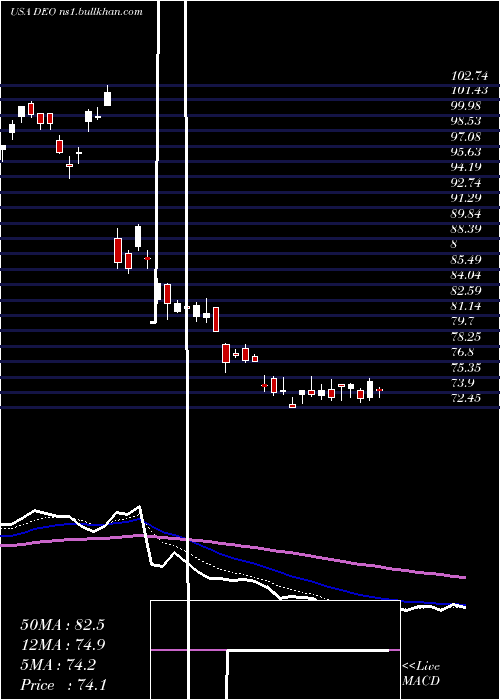Click the 95.63 price axis label
Screen dimensions: 500x700
click(467, 152)
